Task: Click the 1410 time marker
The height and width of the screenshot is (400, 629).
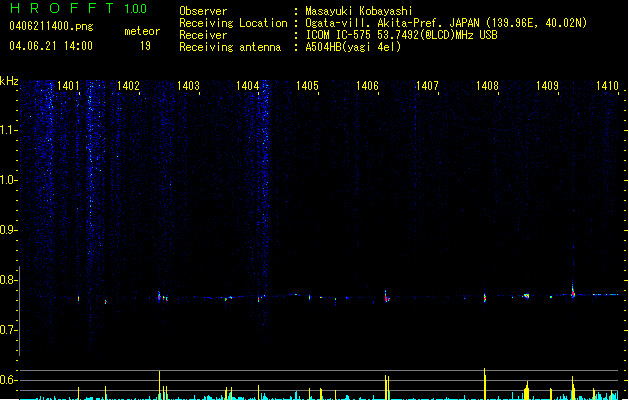Action: point(607,86)
